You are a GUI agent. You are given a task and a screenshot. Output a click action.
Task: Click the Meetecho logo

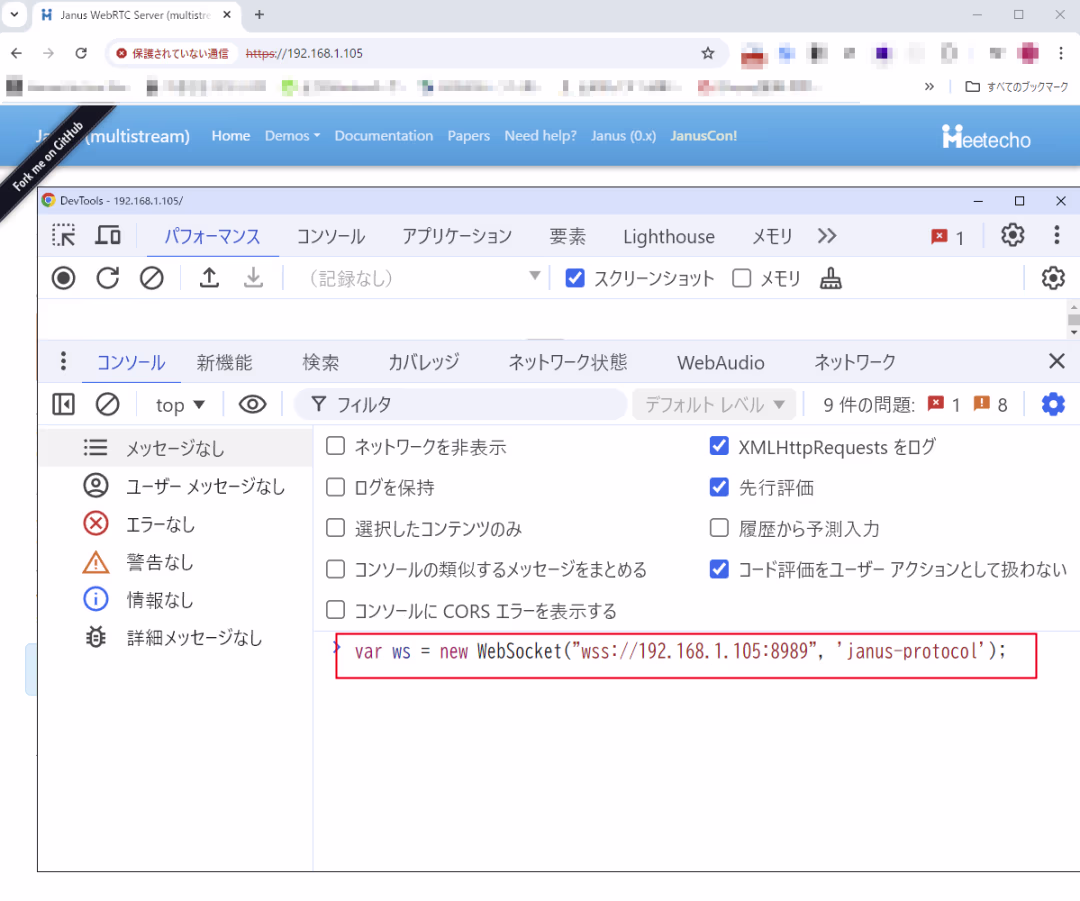coord(986,137)
